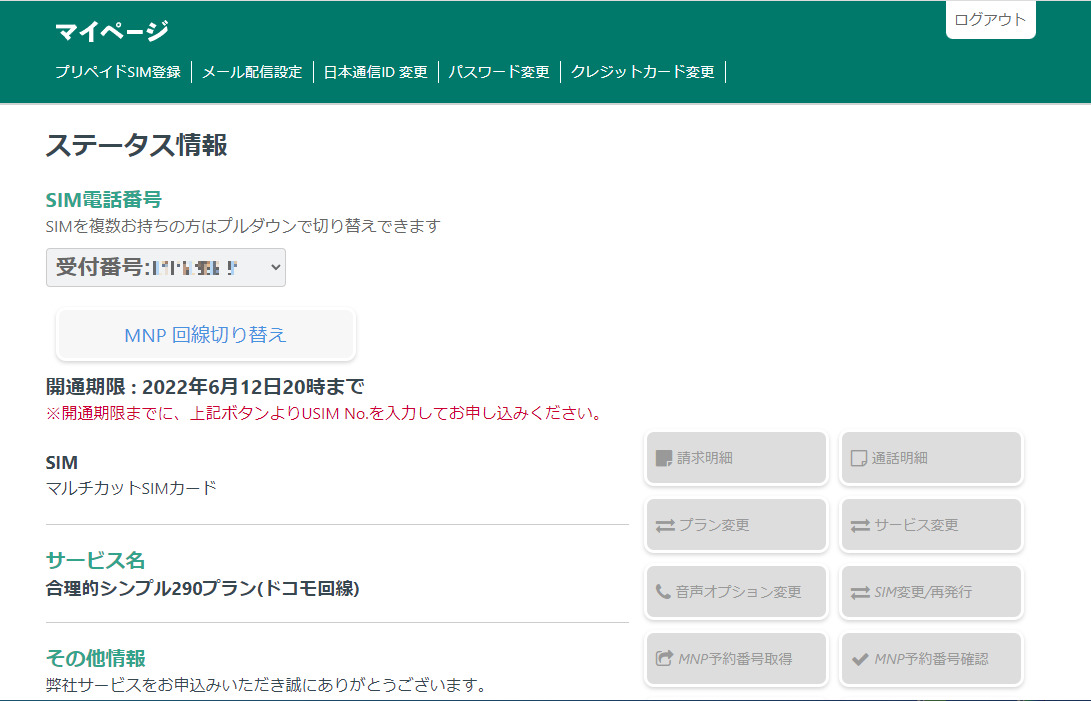Screen dimensions: 1091x701
Task: Click the 請求明細 billing statement icon
Action: pyautogui.click(x=663, y=458)
